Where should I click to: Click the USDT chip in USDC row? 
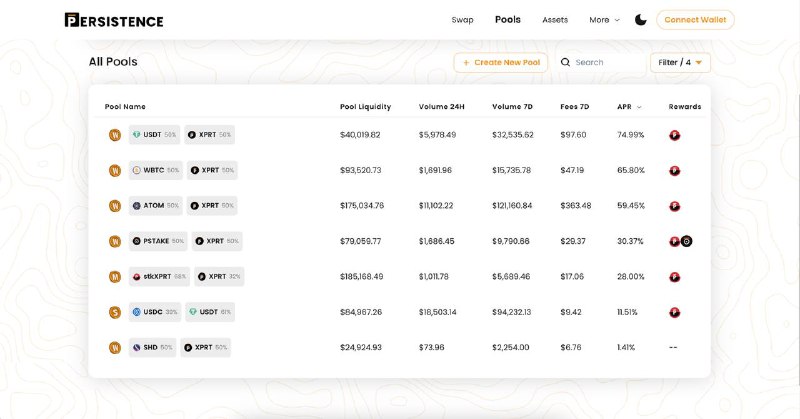[x=210, y=312]
